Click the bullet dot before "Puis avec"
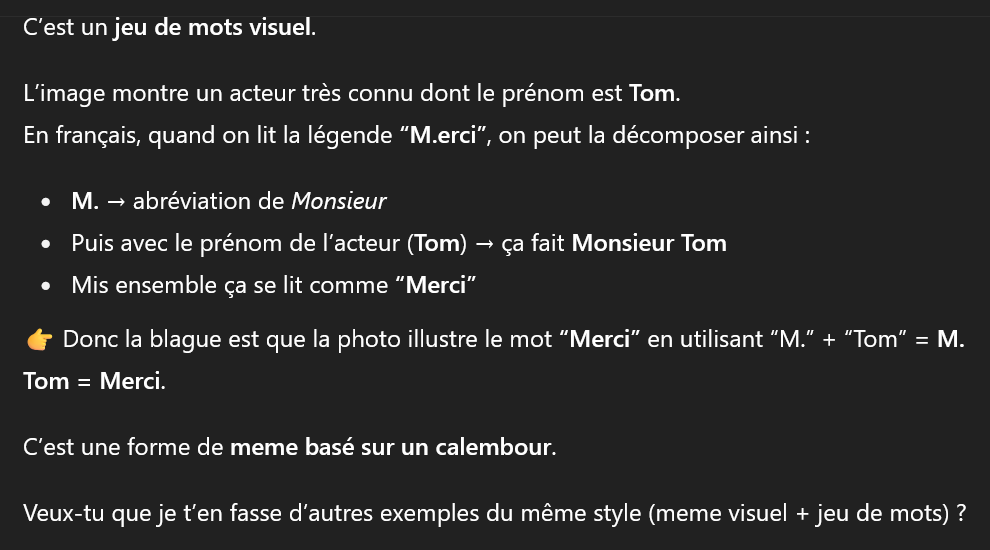Screen dimensions: 990x550 45,244
